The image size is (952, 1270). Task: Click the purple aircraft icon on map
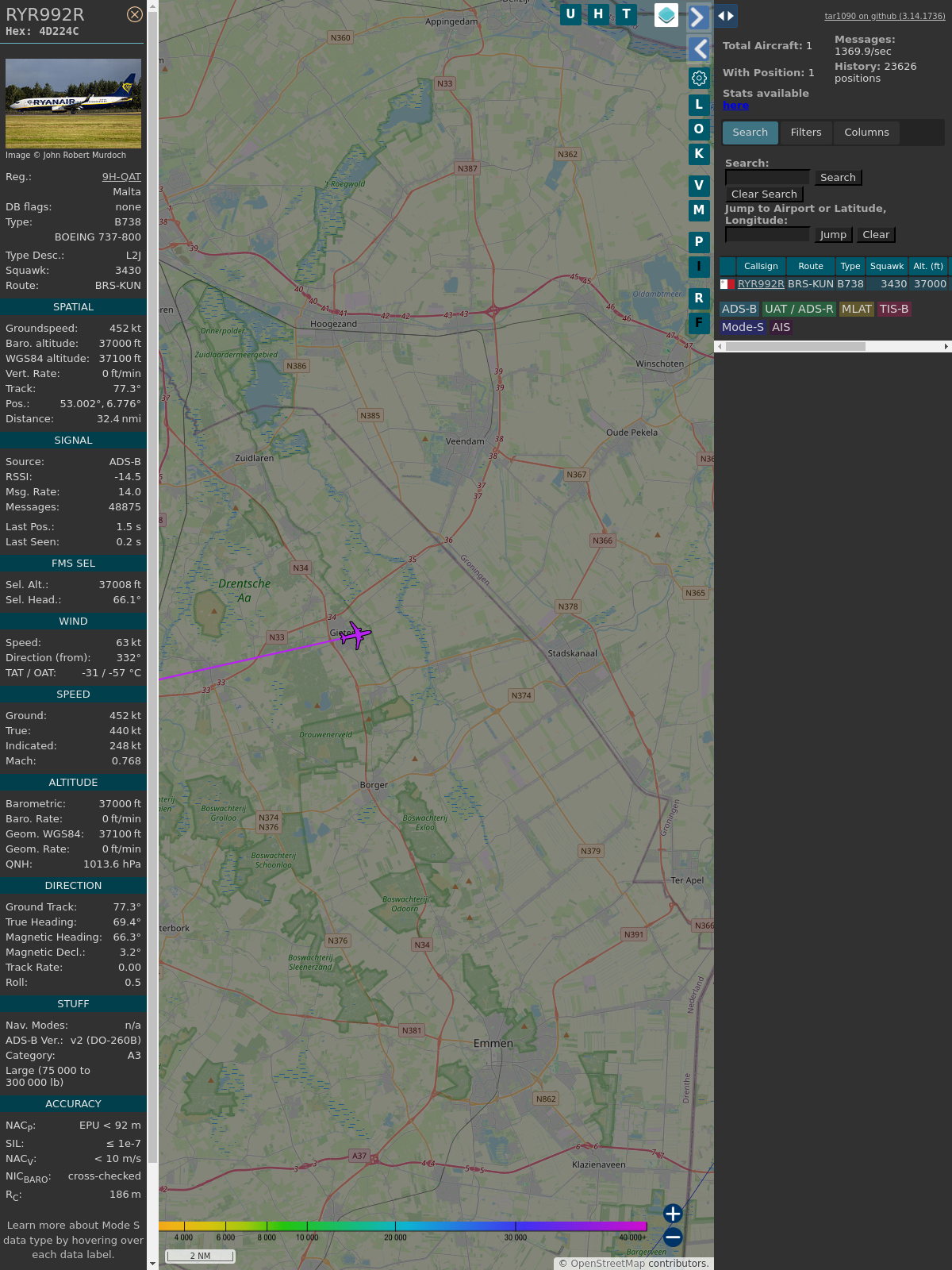[355, 635]
